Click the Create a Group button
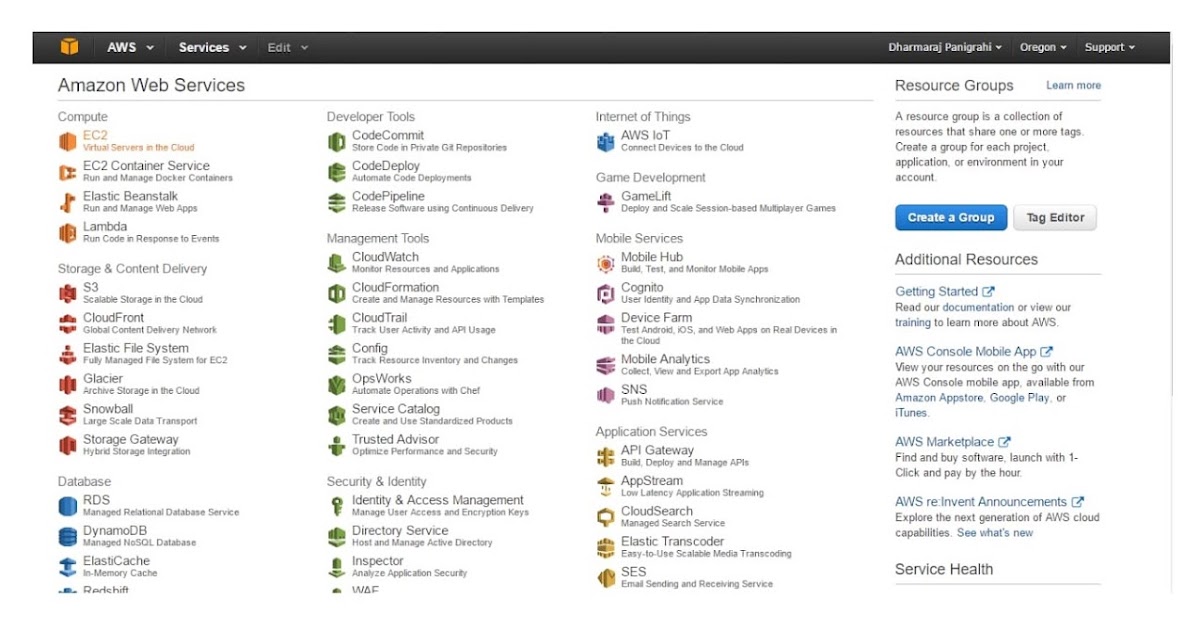This screenshot has width=1200, height=630. click(x=950, y=217)
